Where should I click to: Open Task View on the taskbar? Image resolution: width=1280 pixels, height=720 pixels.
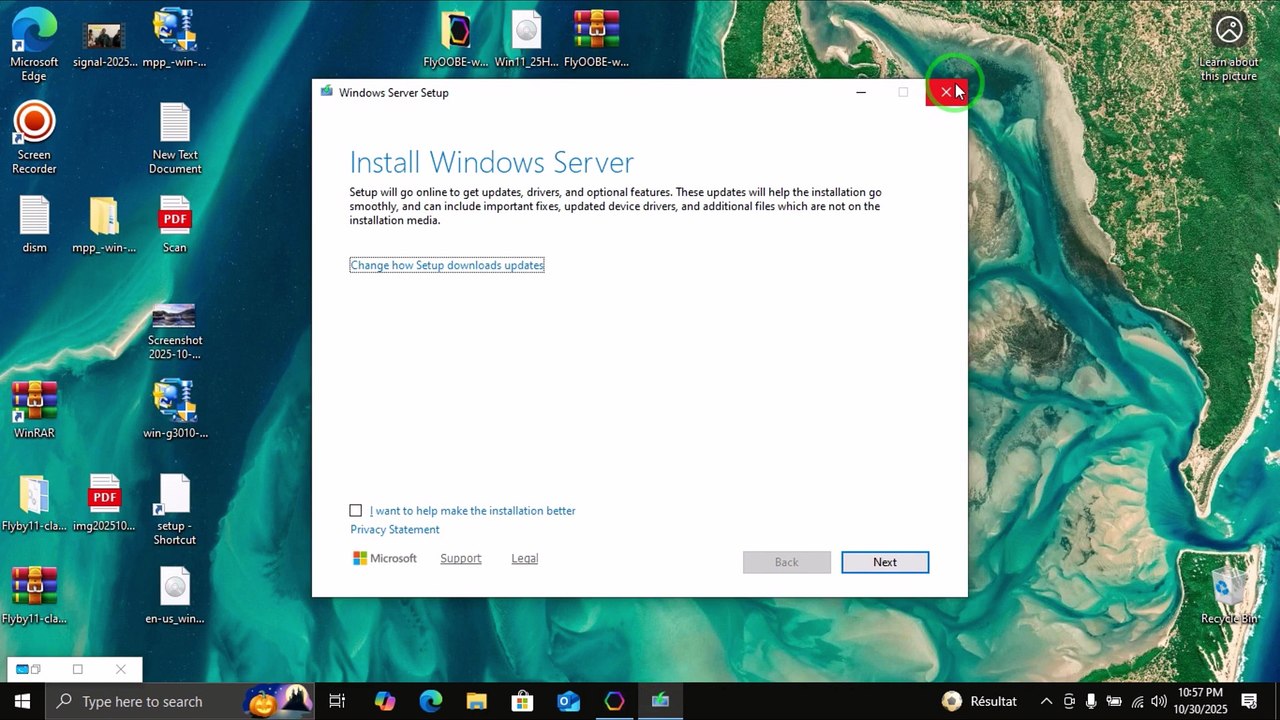(337, 701)
